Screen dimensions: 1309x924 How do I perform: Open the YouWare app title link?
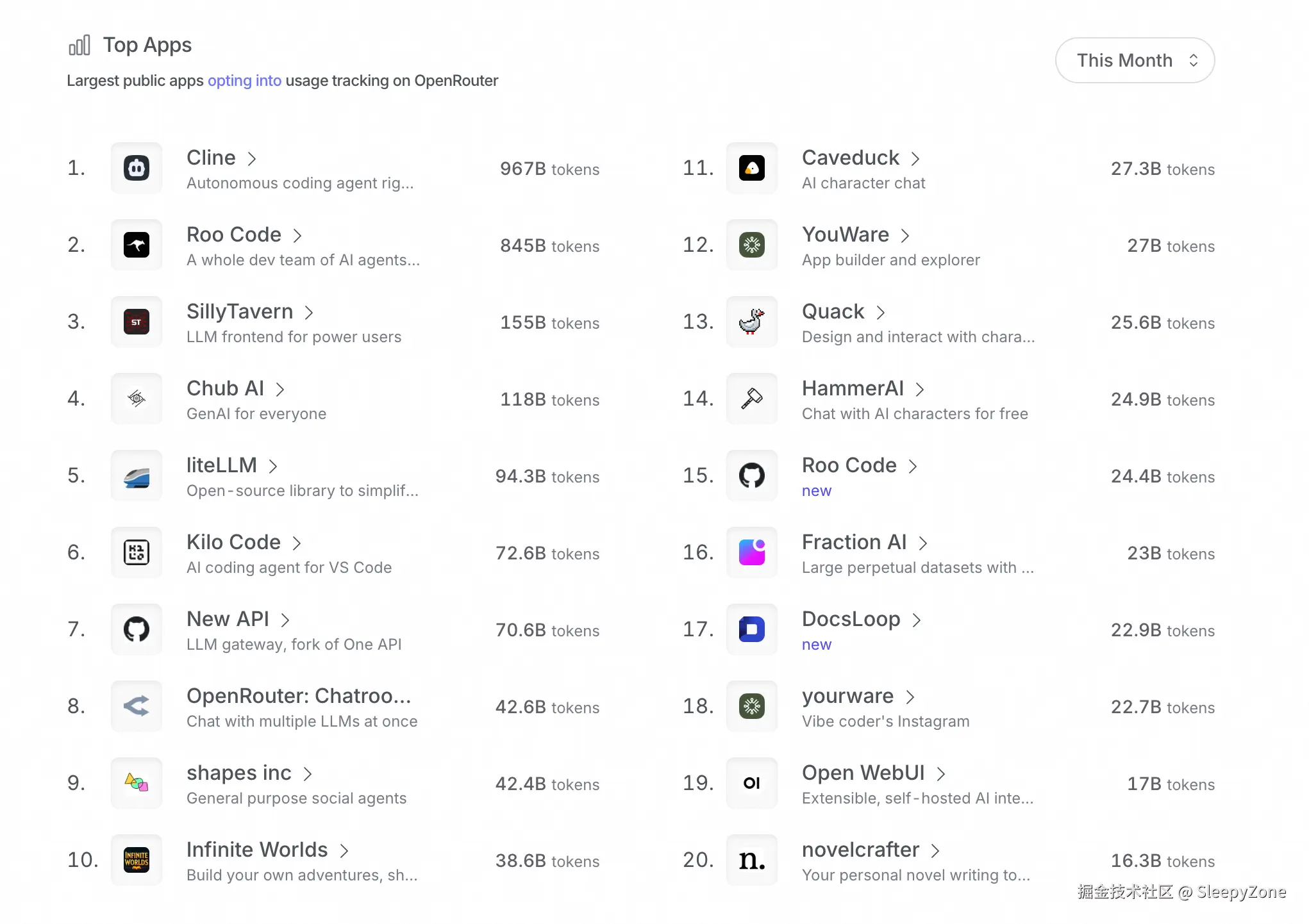tap(846, 235)
